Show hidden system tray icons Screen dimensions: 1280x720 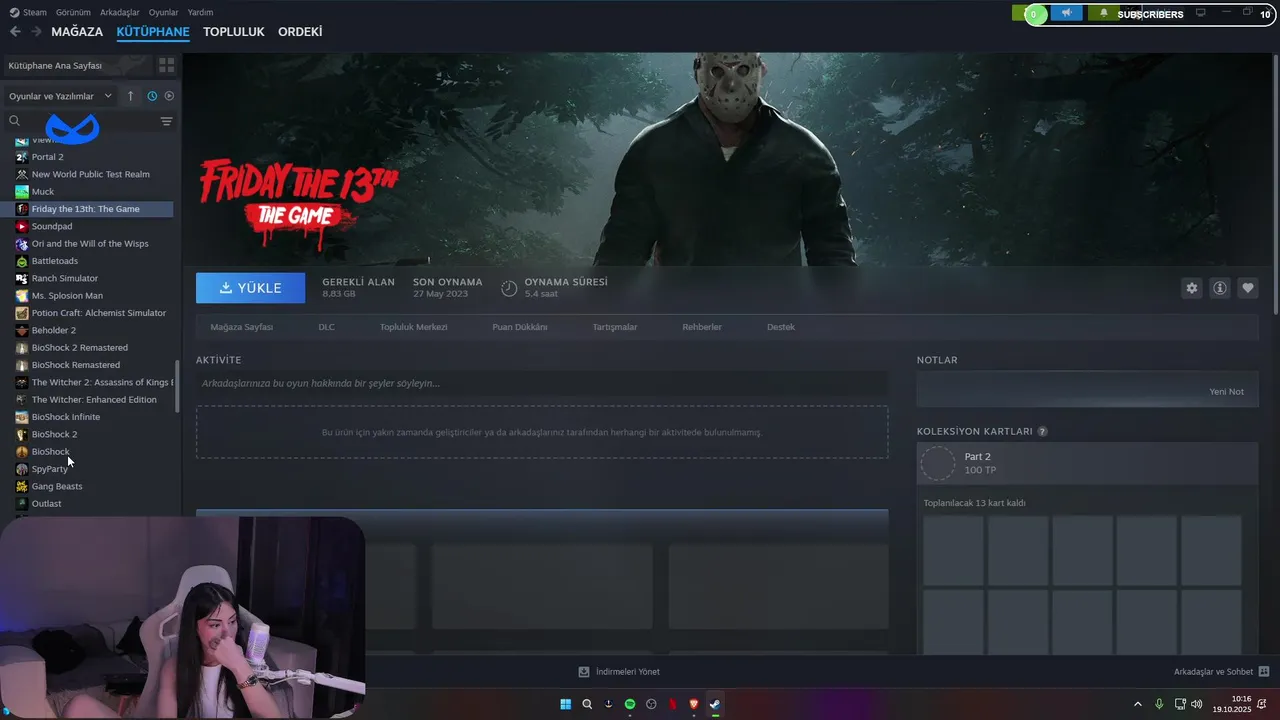coord(1137,704)
